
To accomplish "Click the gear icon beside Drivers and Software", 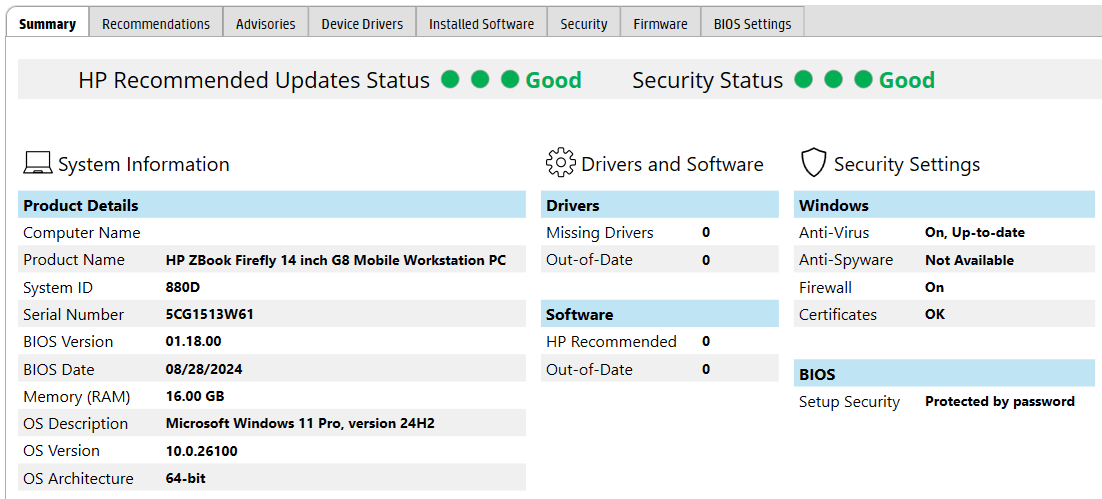I will [x=560, y=163].
